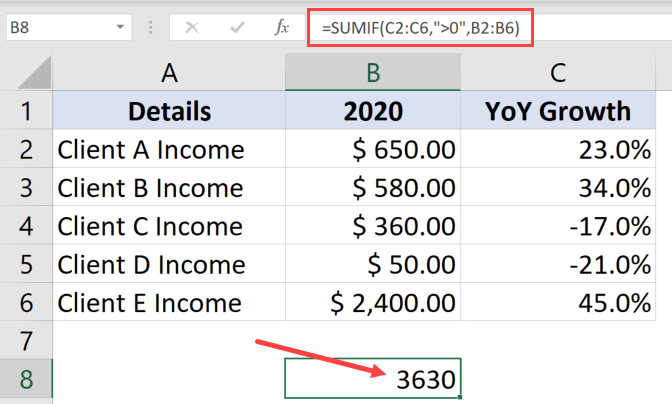Image resolution: width=672 pixels, height=404 pixels.
Task: Select column C header
Action: click(x=560, y=72)
